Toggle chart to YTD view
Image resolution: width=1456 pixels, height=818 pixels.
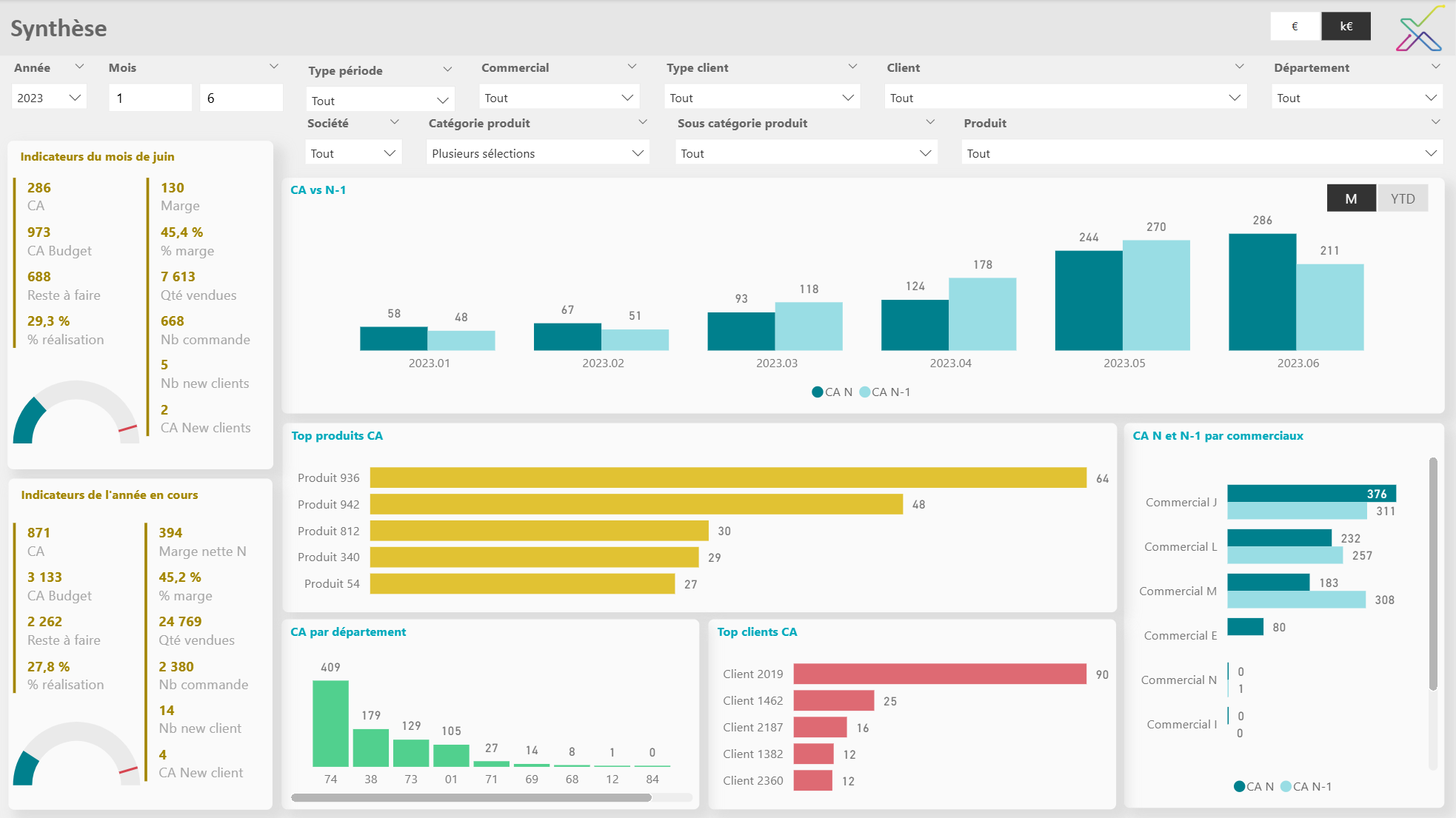point(1402,198)
